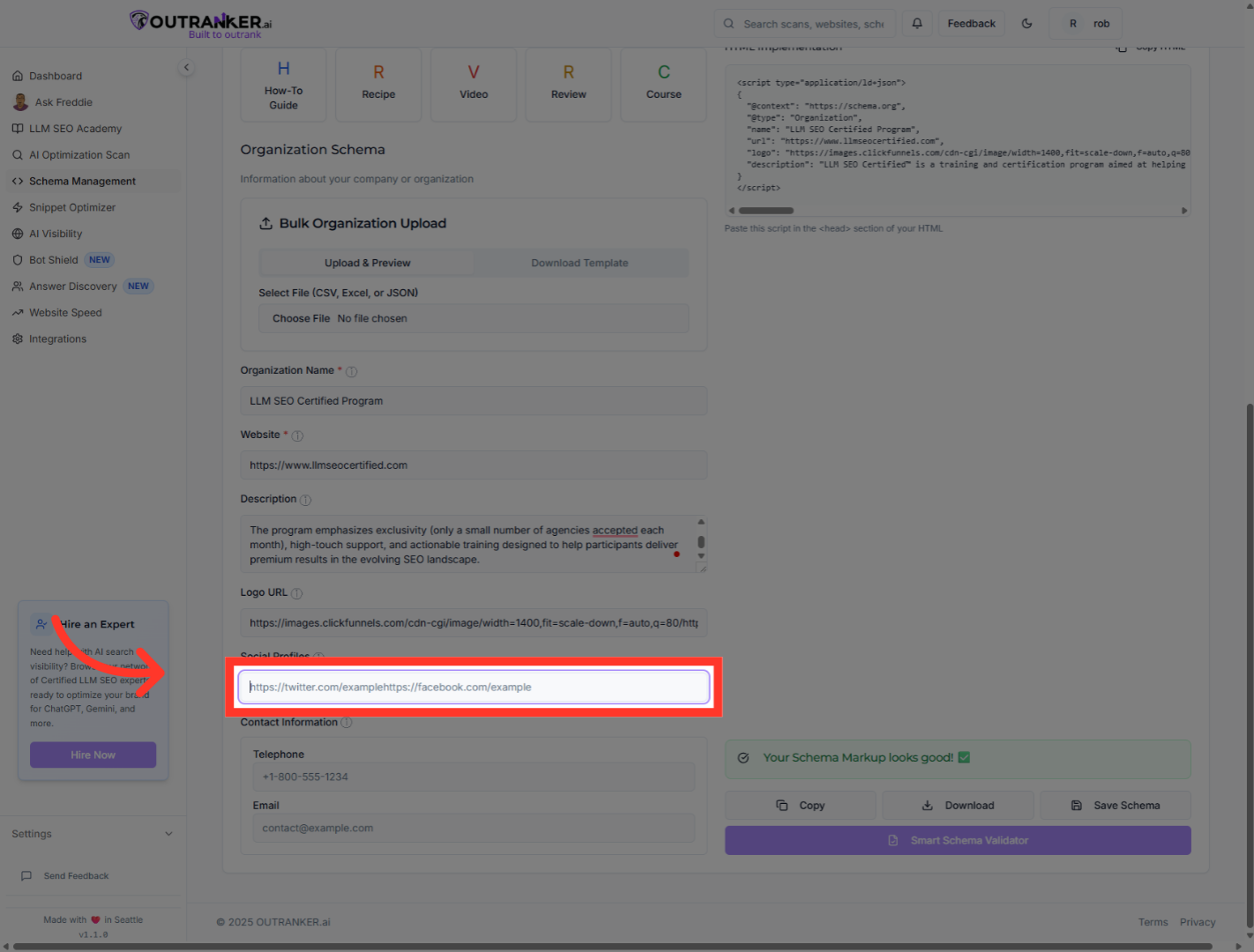Screen dimensions: 1254x952
Task: Click the Download schema button
Action: point(958,806)
